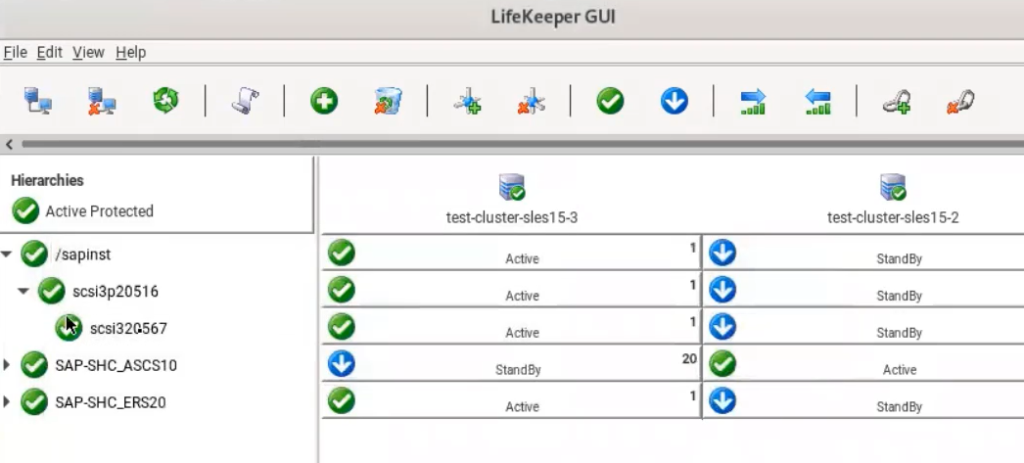Click the Remove Dependency chain-x icon
This screenshot has width=1024, height=463.
tap(960, 102)
